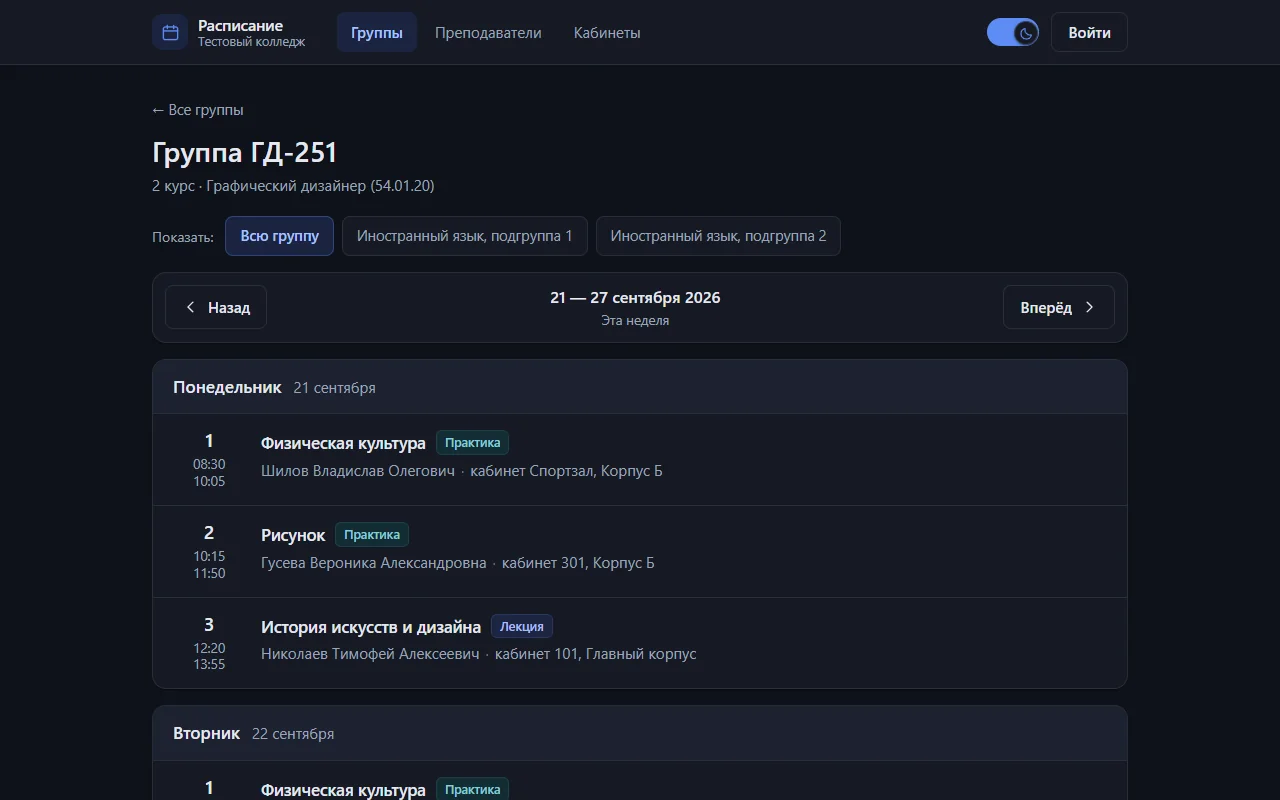
Task: Click кабинет Спортзал, Корпус Б
Action: tap(566, 470)
